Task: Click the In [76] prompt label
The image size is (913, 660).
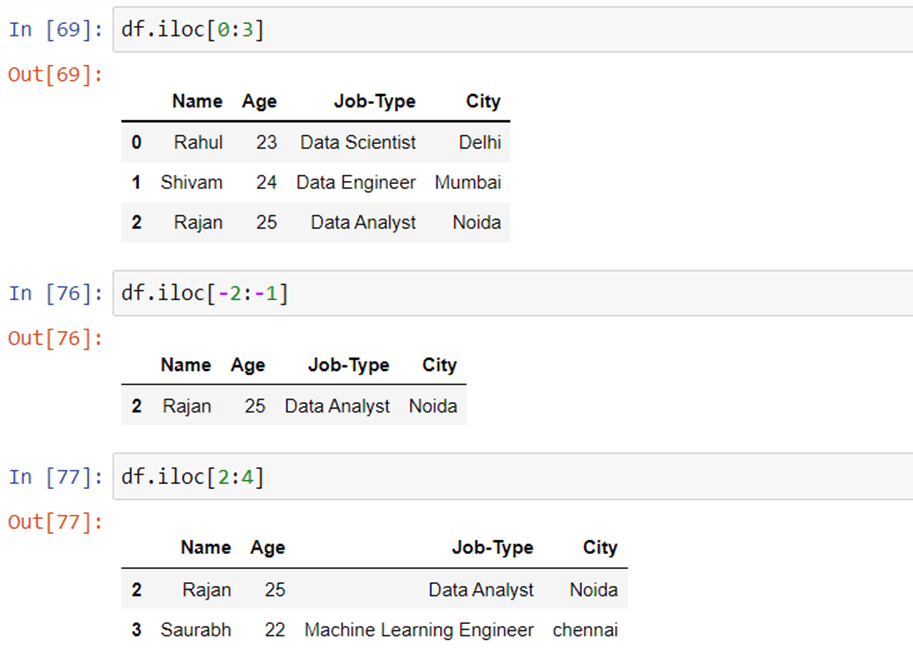Action: [55, 293]
